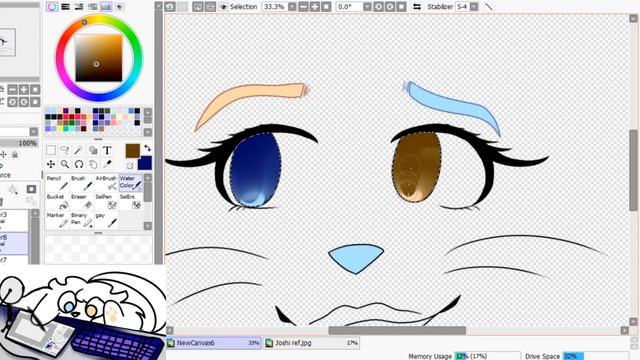
Task: Toggle the Color Wheel panel
Action: click(x=52, y=7)
